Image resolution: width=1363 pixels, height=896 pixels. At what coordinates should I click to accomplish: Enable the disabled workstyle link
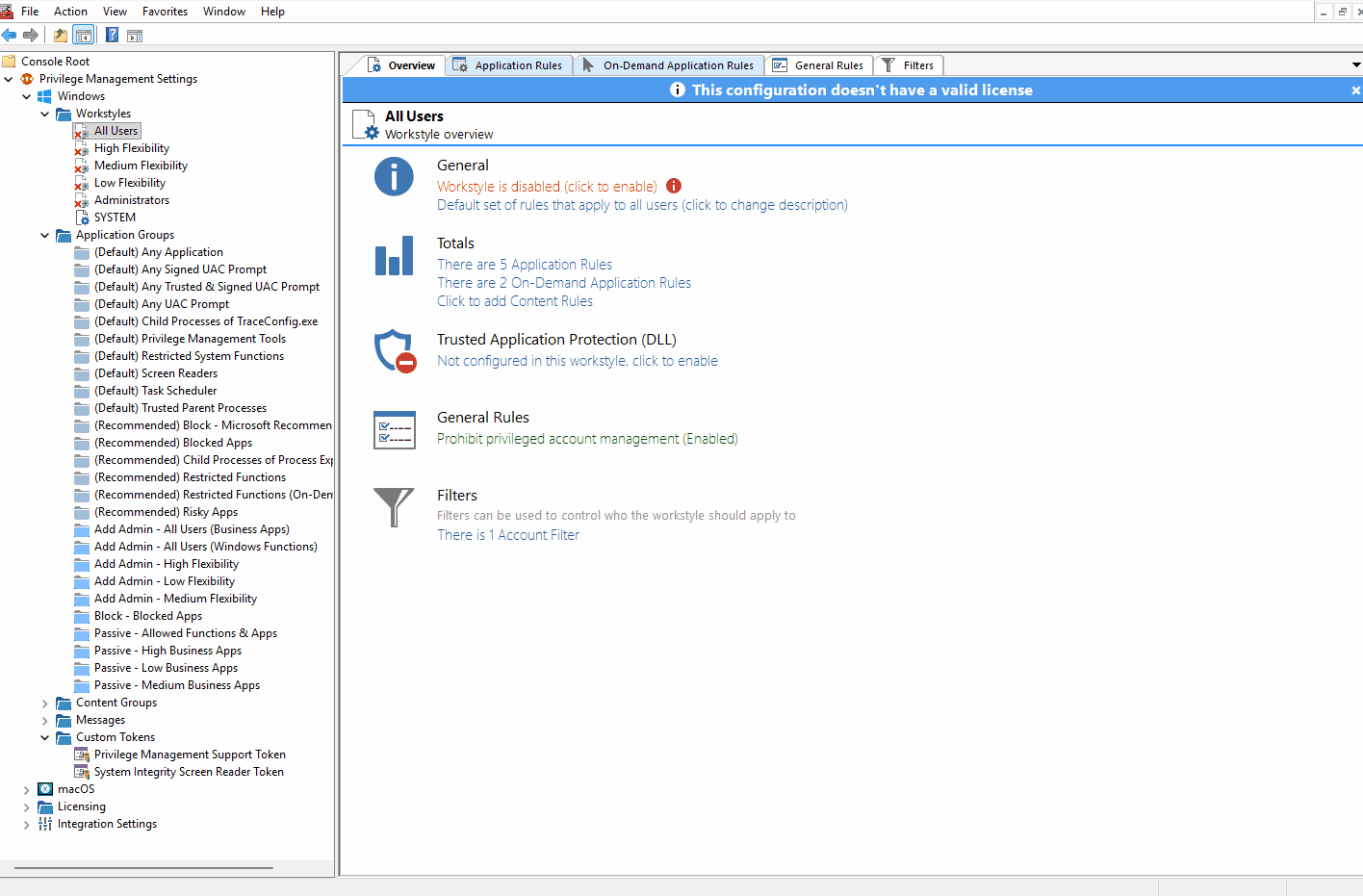(547, 187)
